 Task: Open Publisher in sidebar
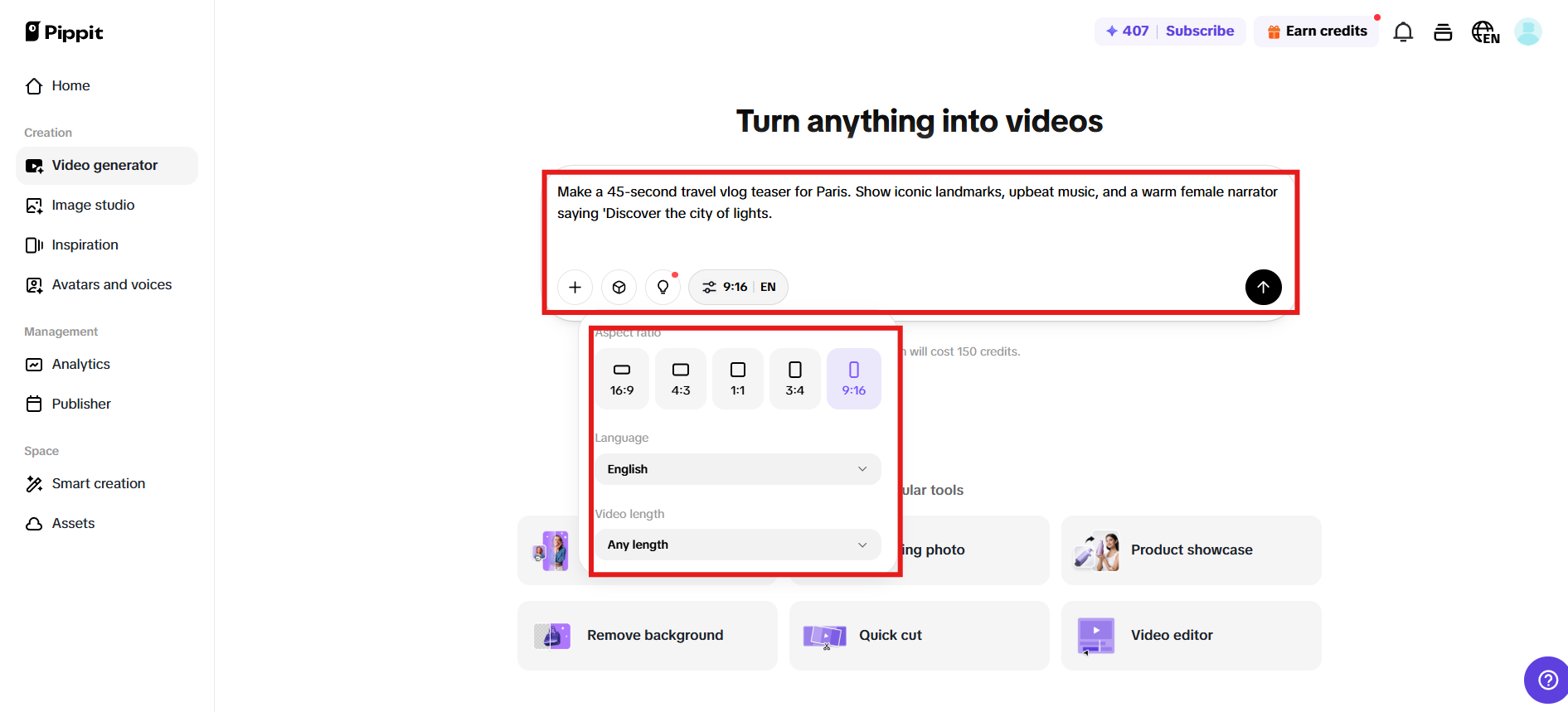pos(107,404)
